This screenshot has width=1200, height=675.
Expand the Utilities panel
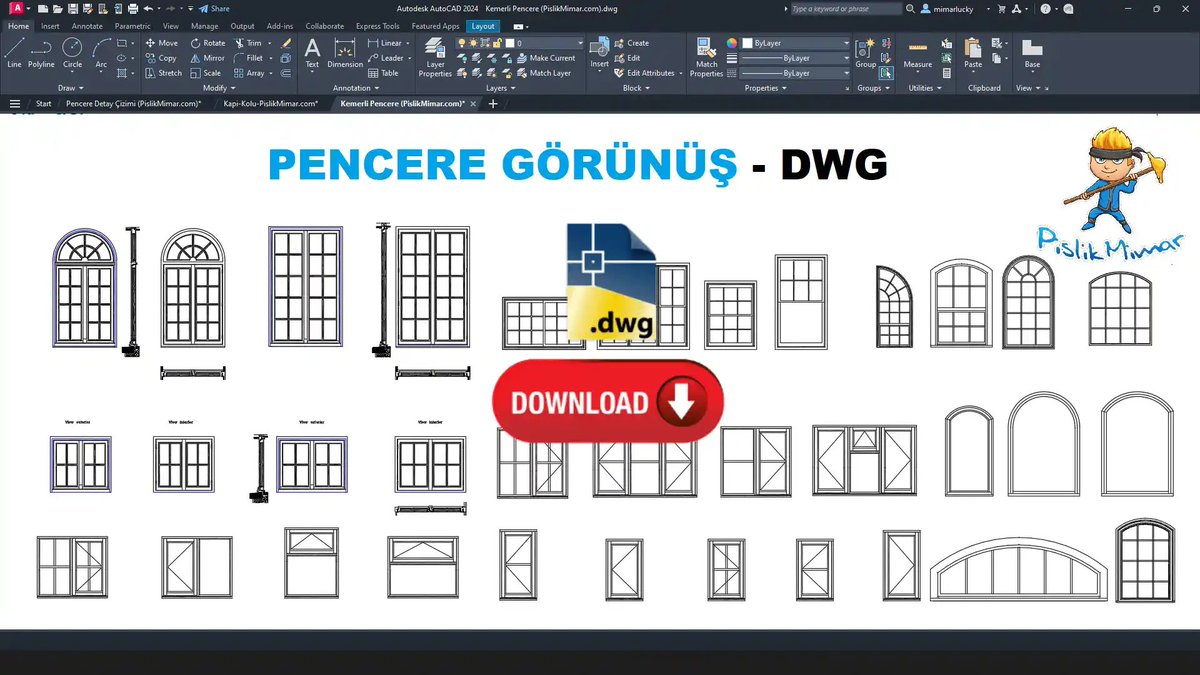click(x=924, y=88)
